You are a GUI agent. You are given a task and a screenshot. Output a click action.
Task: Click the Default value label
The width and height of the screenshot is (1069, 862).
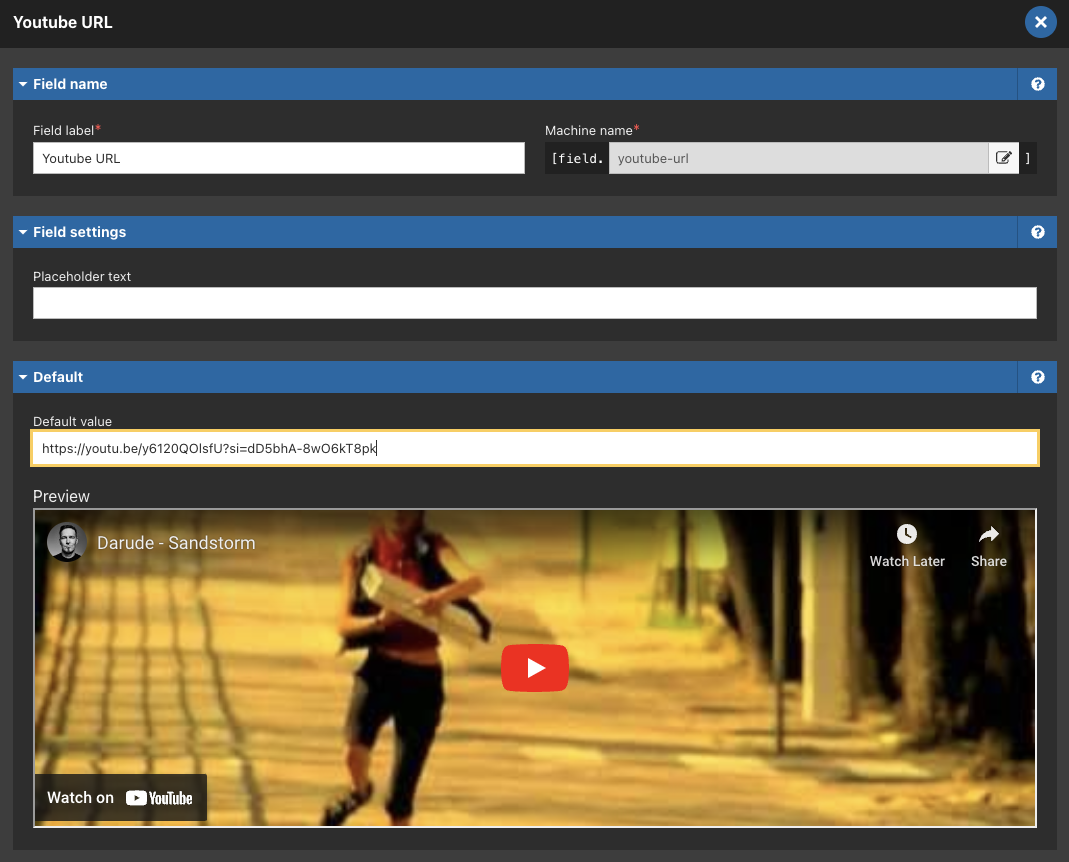tap(72, 421)
